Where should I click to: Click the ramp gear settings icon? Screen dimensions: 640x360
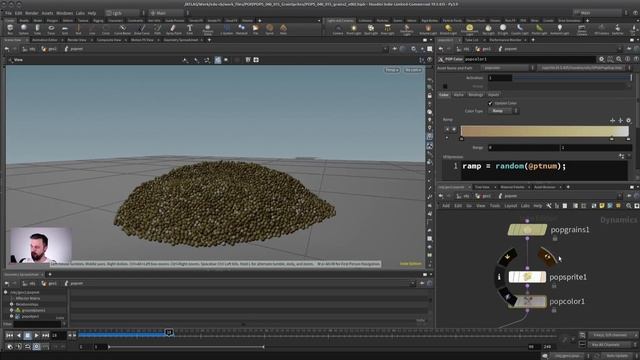[x=628, y=120]
